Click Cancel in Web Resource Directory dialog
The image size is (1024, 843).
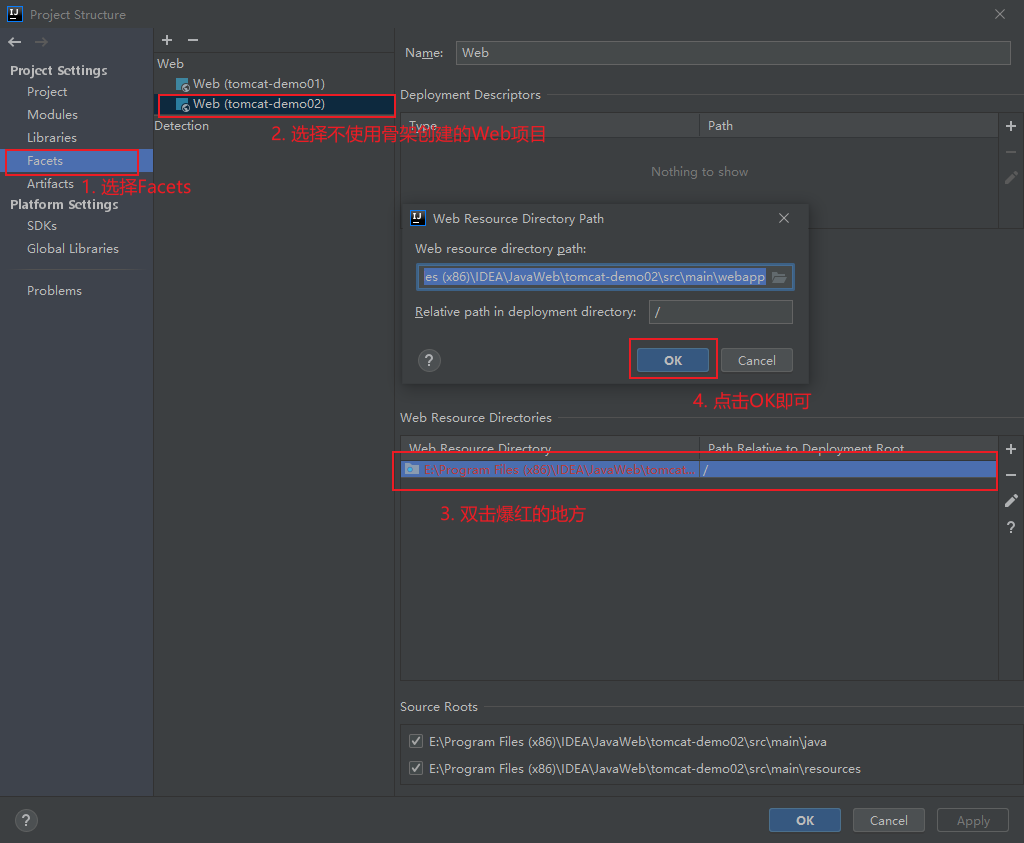[x=757, y=360]
